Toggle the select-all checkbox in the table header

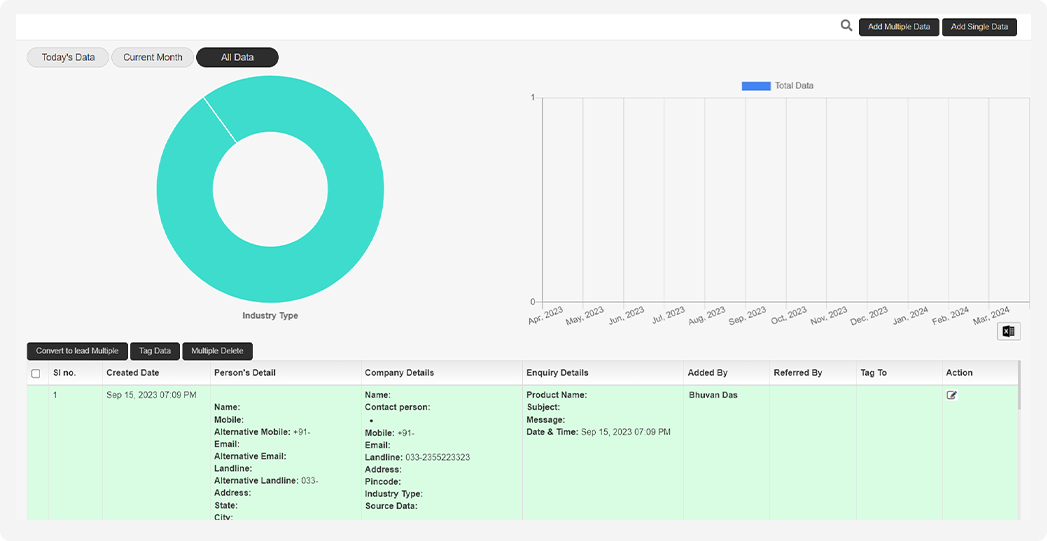(x=36, y=373)
